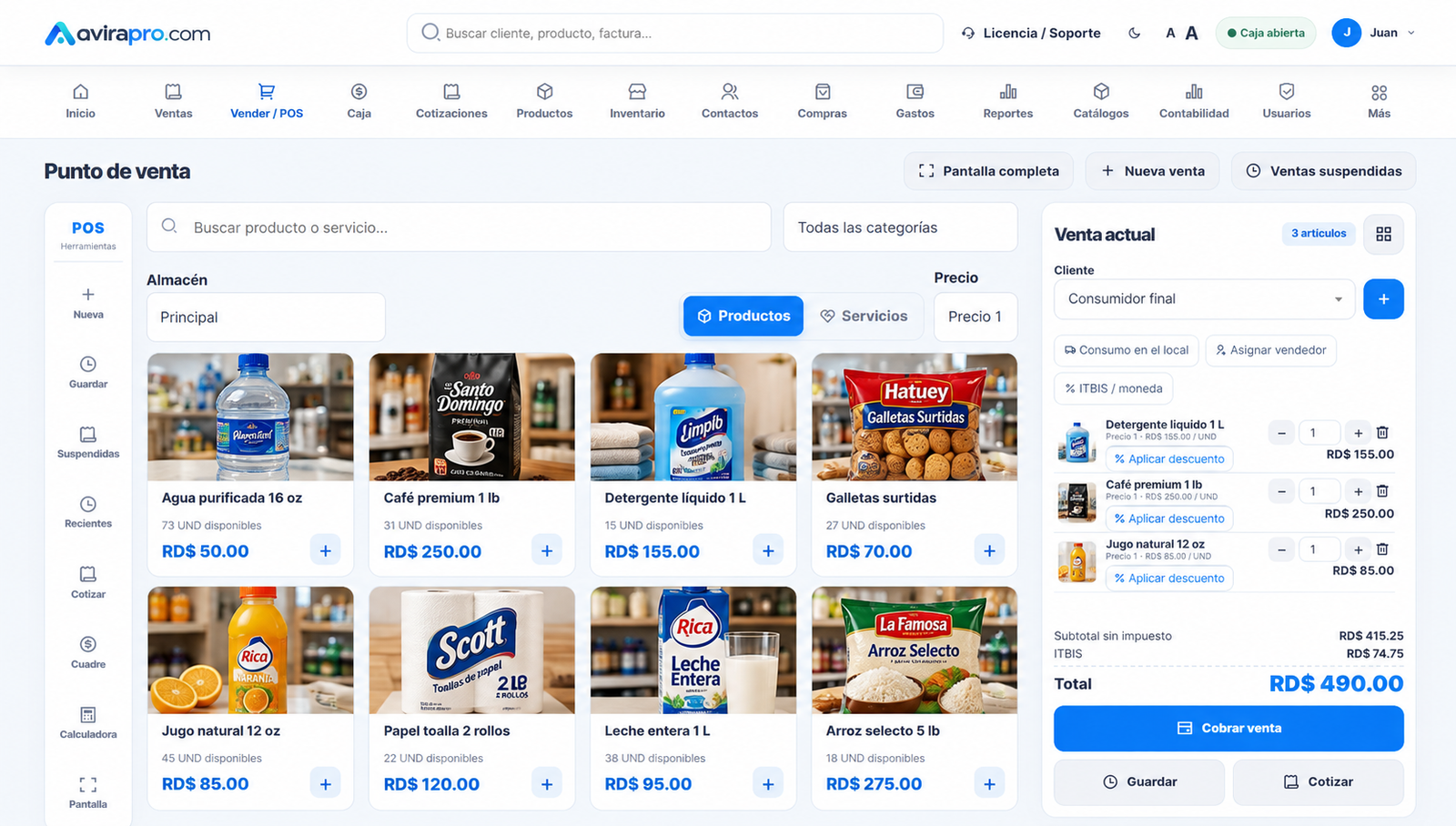This screenshot has width=1456, height=826.
Task: Add Arroz selecto 5 lb
Action: pyautogui.click(x=989, y=783)
